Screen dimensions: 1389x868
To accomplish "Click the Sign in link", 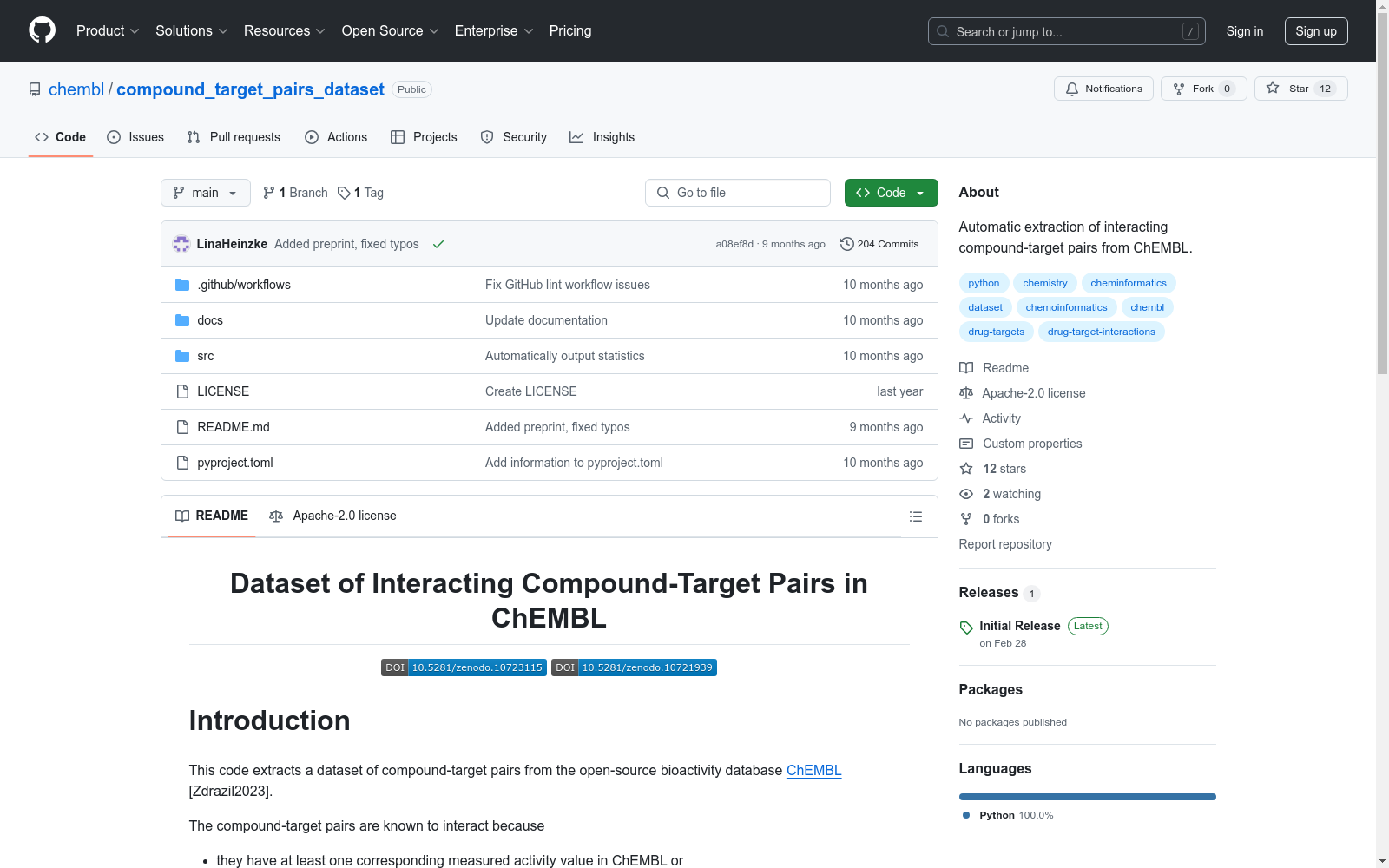I will click(x=1245, y=31).
